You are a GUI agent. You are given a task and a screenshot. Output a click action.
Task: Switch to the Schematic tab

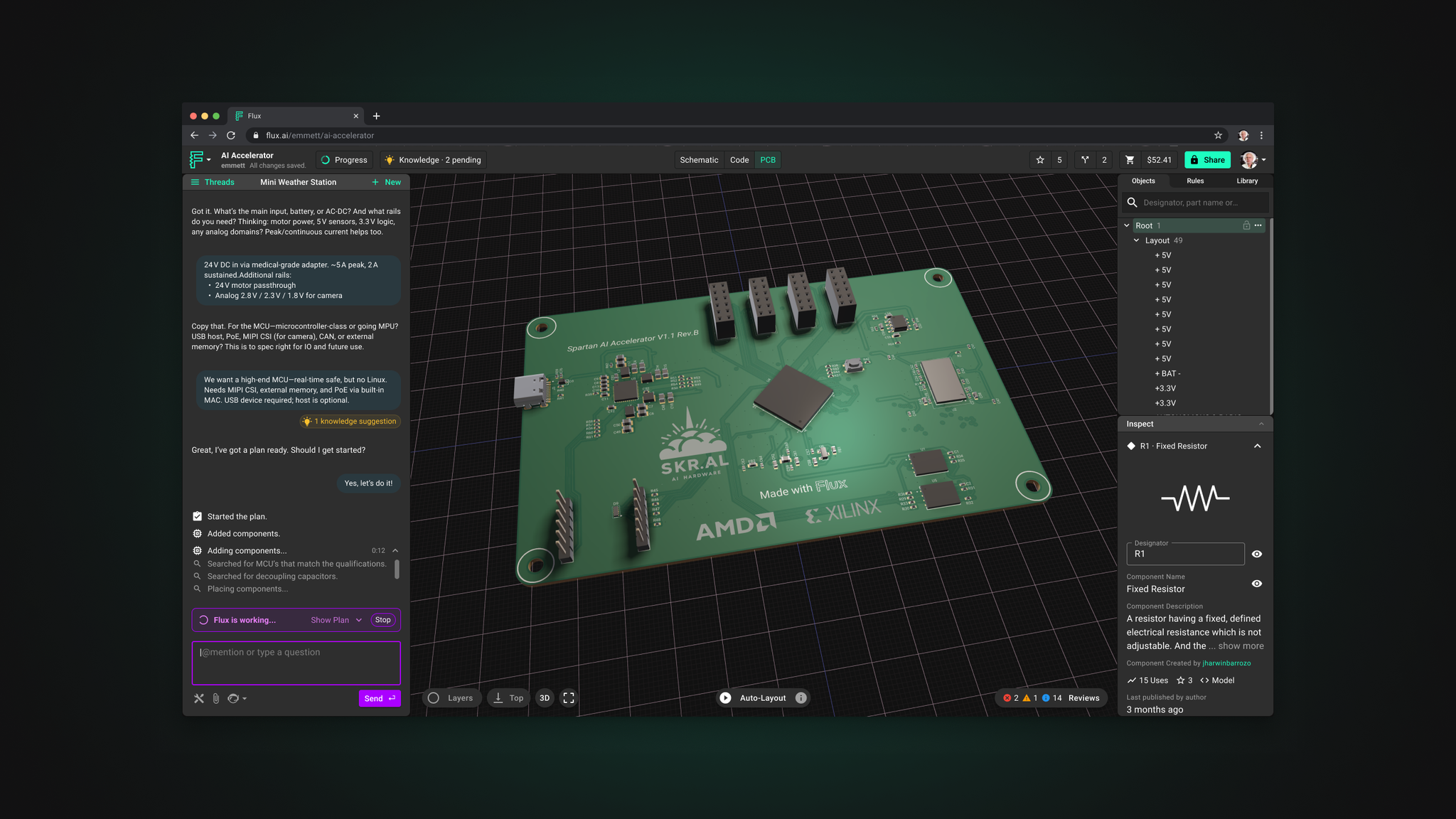(x=699, y=160)
